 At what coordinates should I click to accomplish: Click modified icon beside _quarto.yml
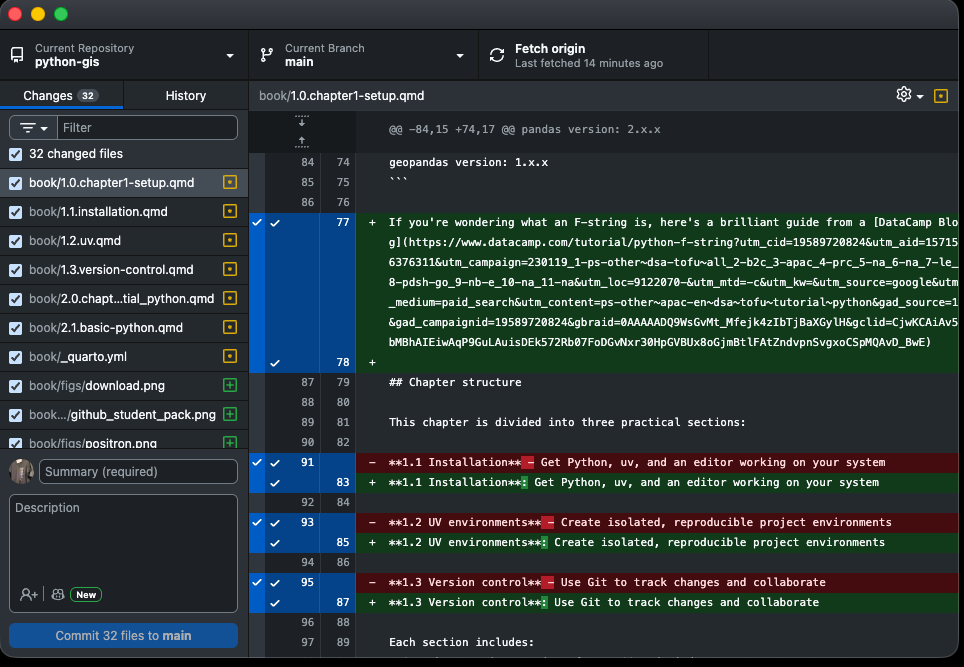230,357
